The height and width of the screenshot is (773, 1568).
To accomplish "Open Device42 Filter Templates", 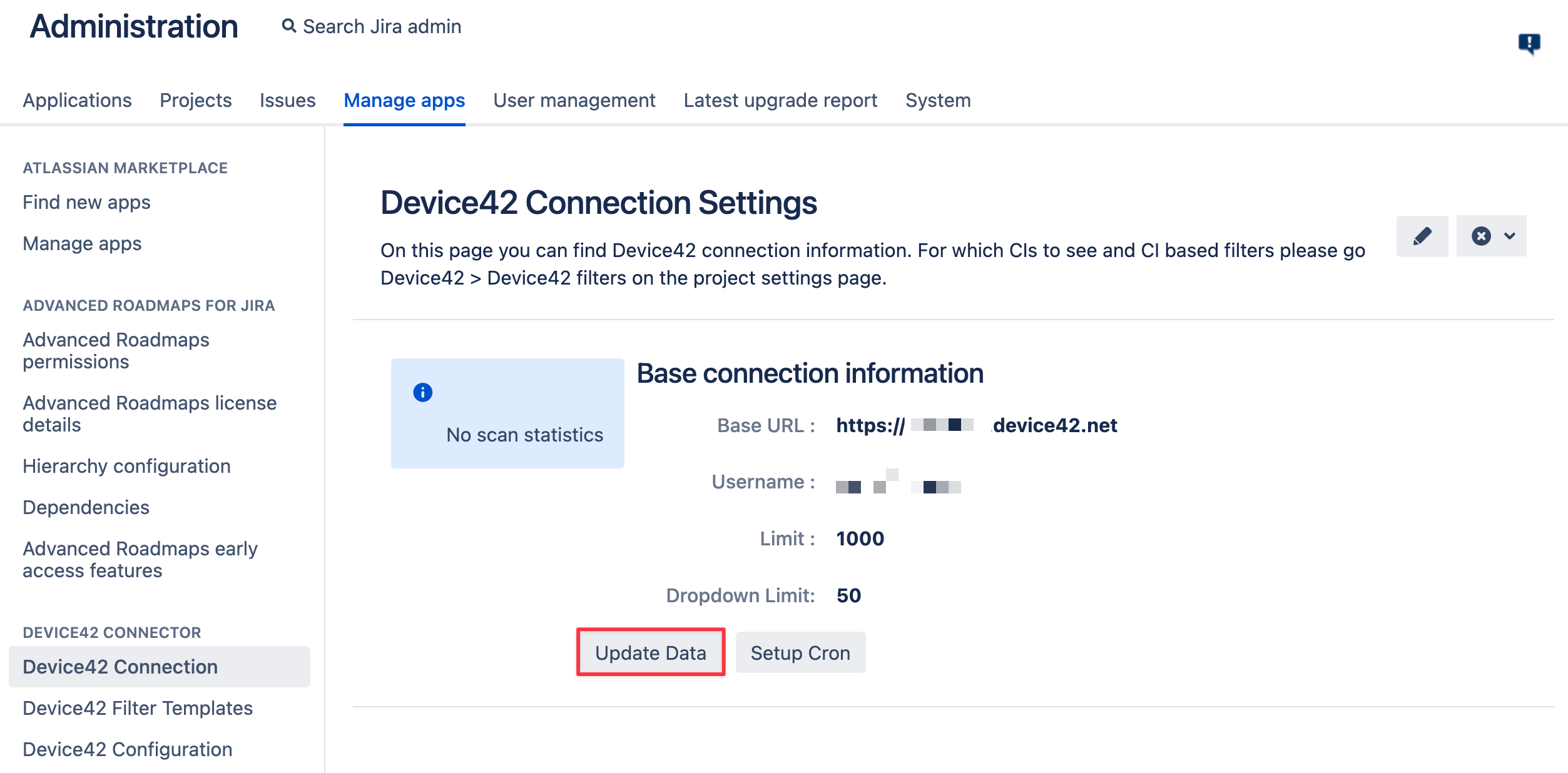I will click(137, 708).
